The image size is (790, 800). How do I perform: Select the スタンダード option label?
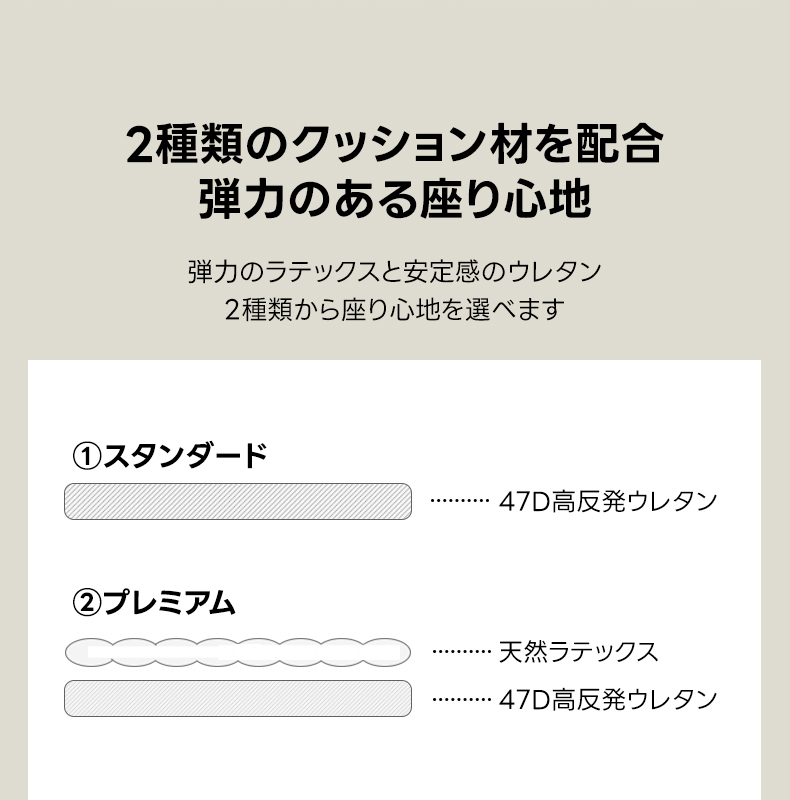click(186, 456)
